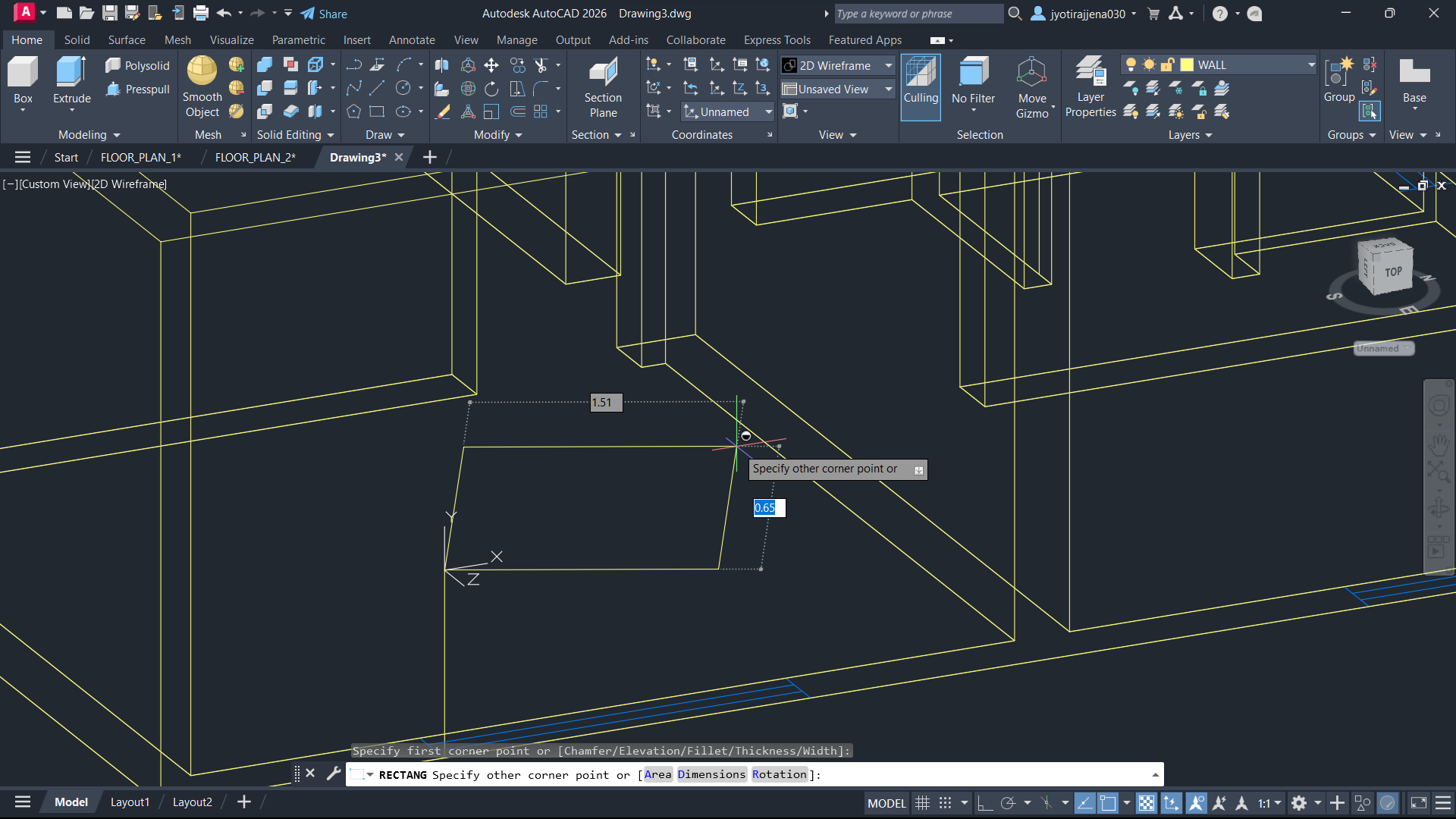Click the keyword search input field

918,14
